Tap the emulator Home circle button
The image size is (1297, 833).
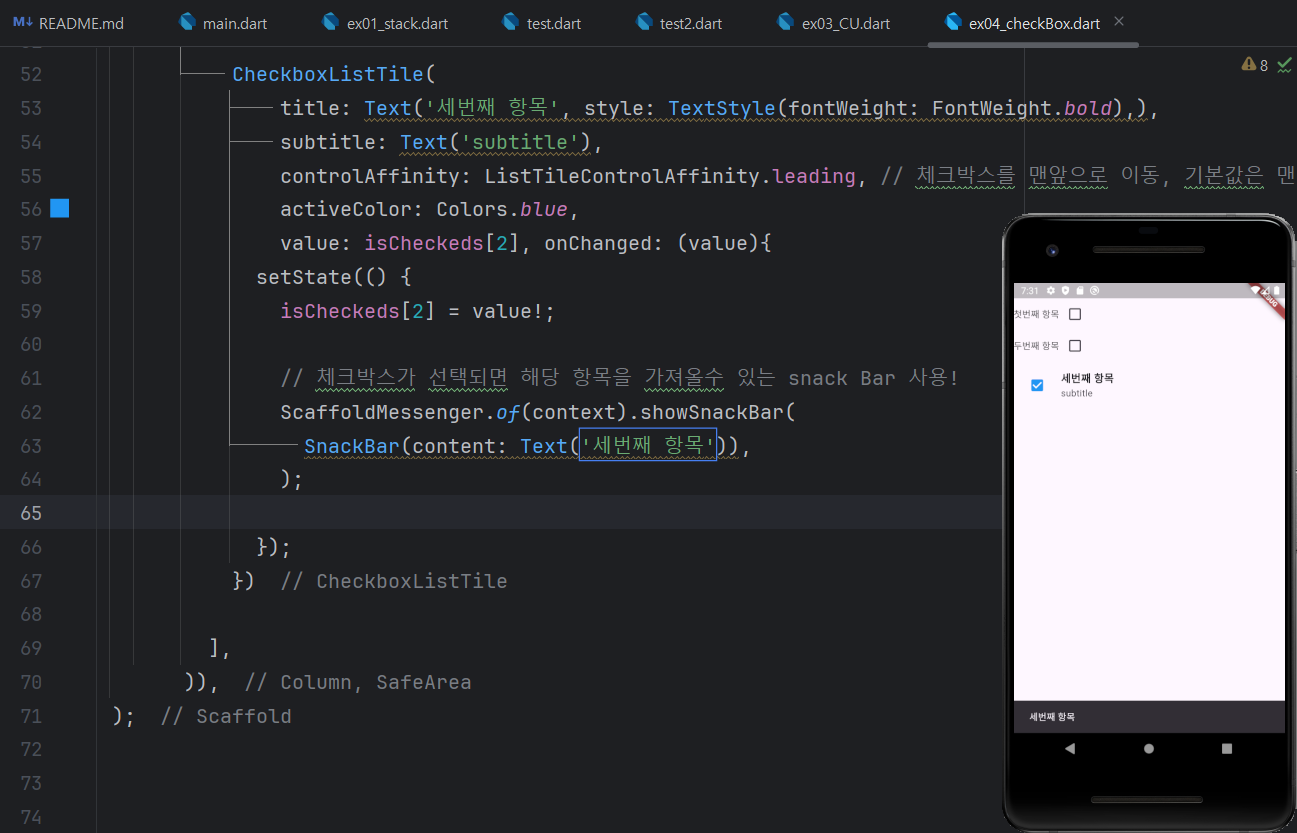1149,748
